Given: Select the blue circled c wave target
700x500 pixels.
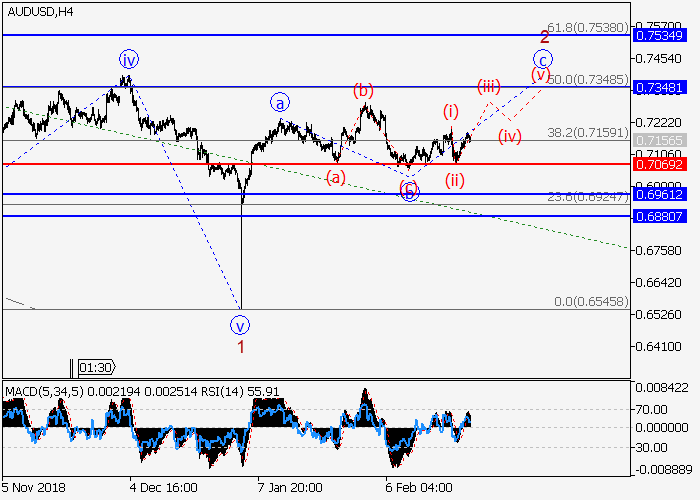Looking at the screenshot, I should pyautogui.click(x=542, y=59).
